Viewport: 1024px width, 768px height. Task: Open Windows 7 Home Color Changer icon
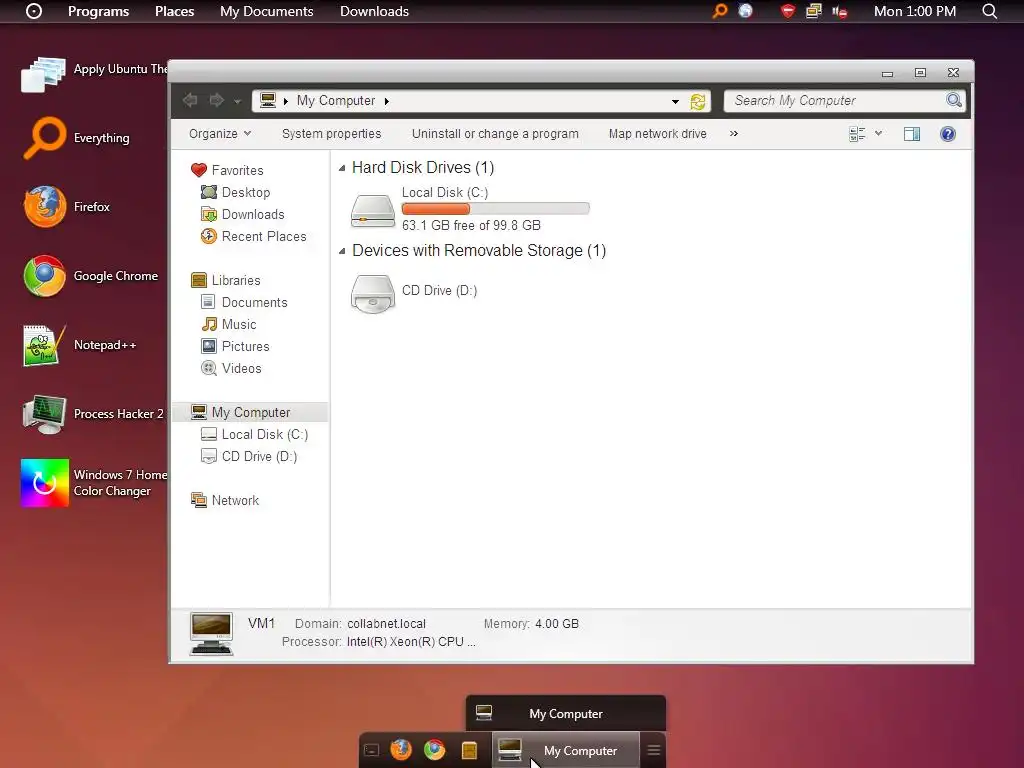(x=44, y=483)
